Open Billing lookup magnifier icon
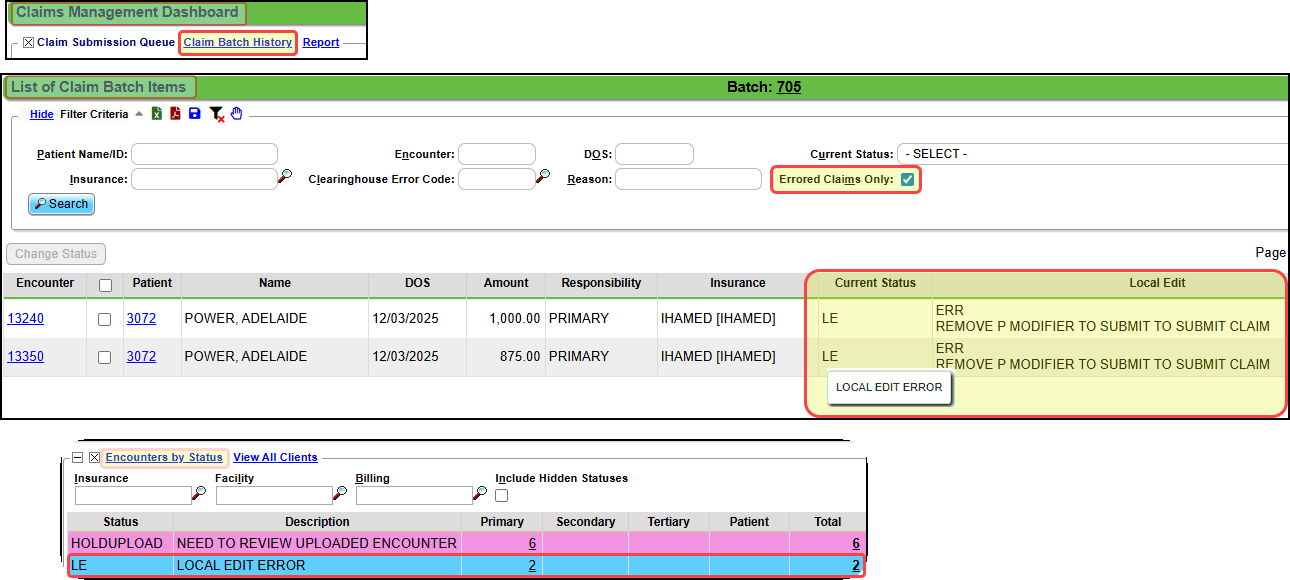This screenshot has width=1290, height=580. click(480, 493)
